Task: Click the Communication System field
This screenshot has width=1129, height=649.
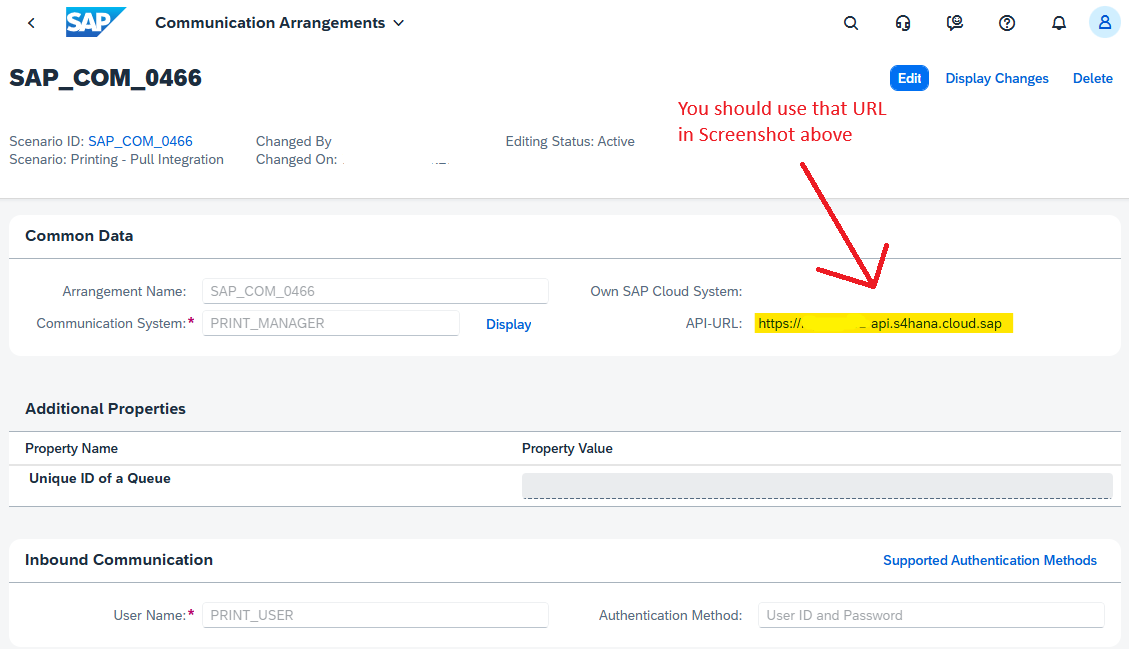Action: [330, 323]
